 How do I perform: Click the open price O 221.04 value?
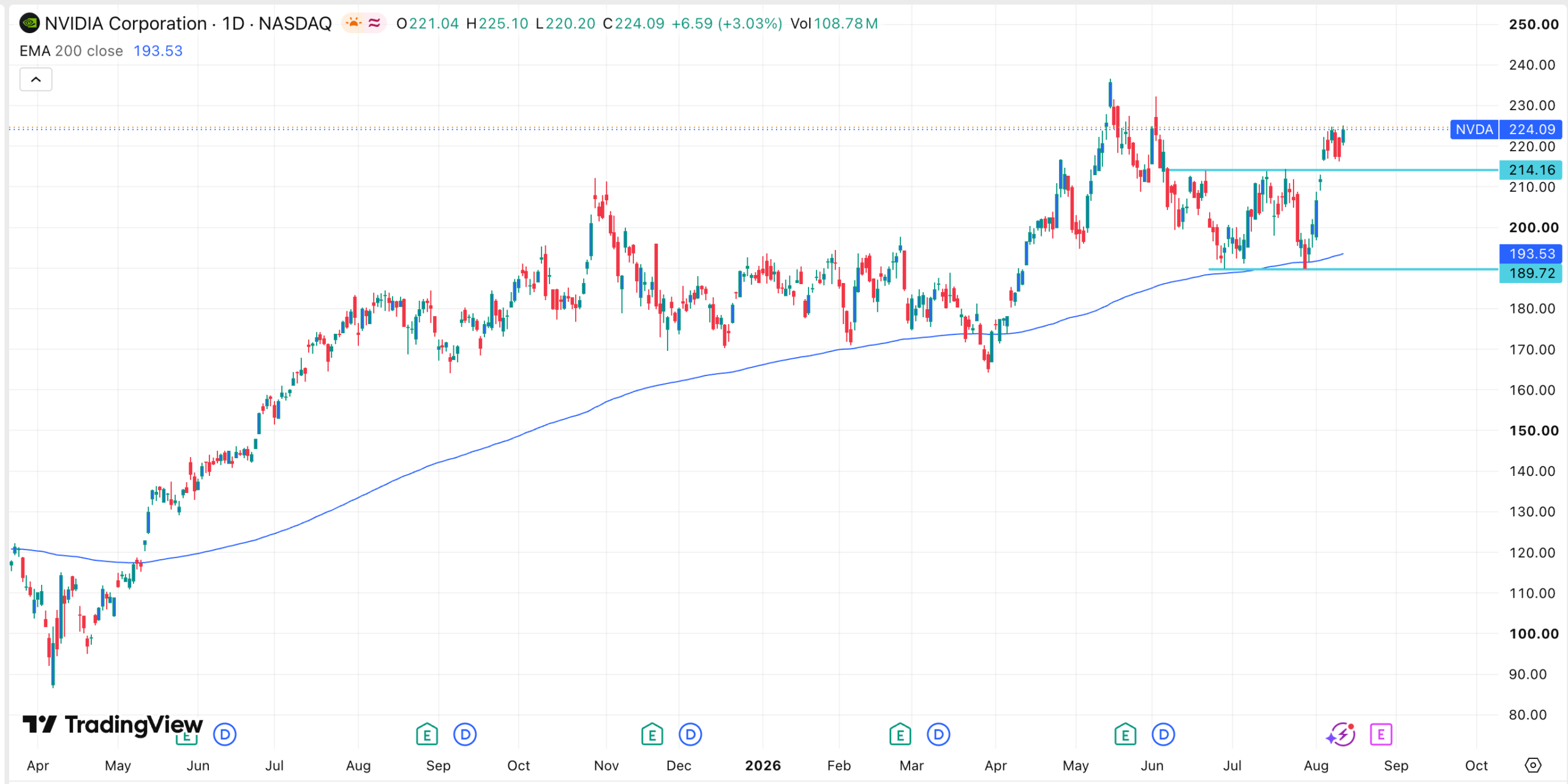point(428,23)
